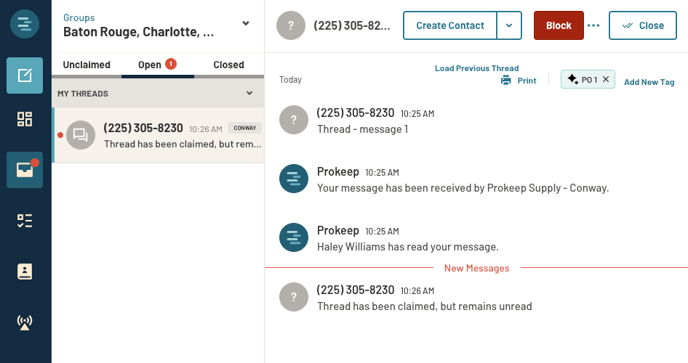Click the Load Previous Thread link
The width and height of the screenshot is (688, 363).
click(x=477, y=68)
